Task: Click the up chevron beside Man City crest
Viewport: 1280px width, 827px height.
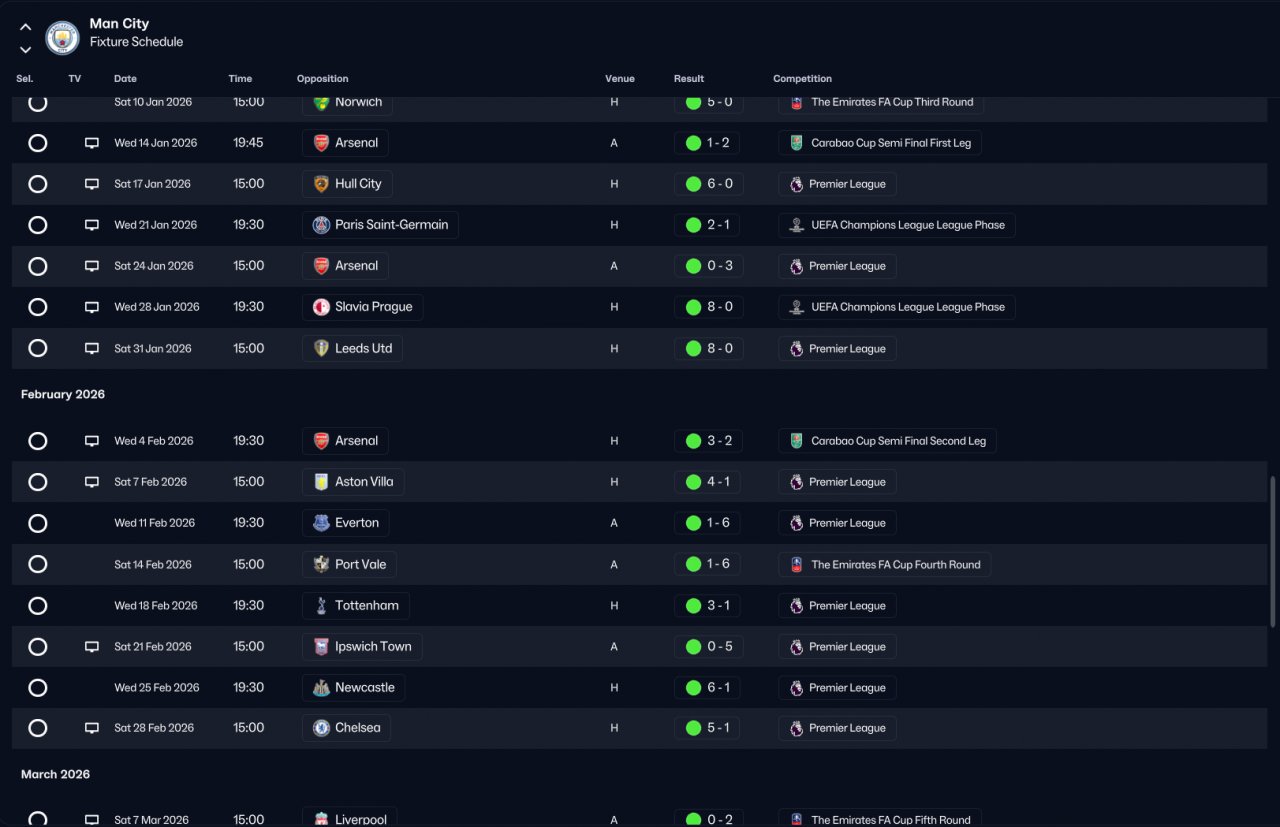Action: [x=26, y=28]
